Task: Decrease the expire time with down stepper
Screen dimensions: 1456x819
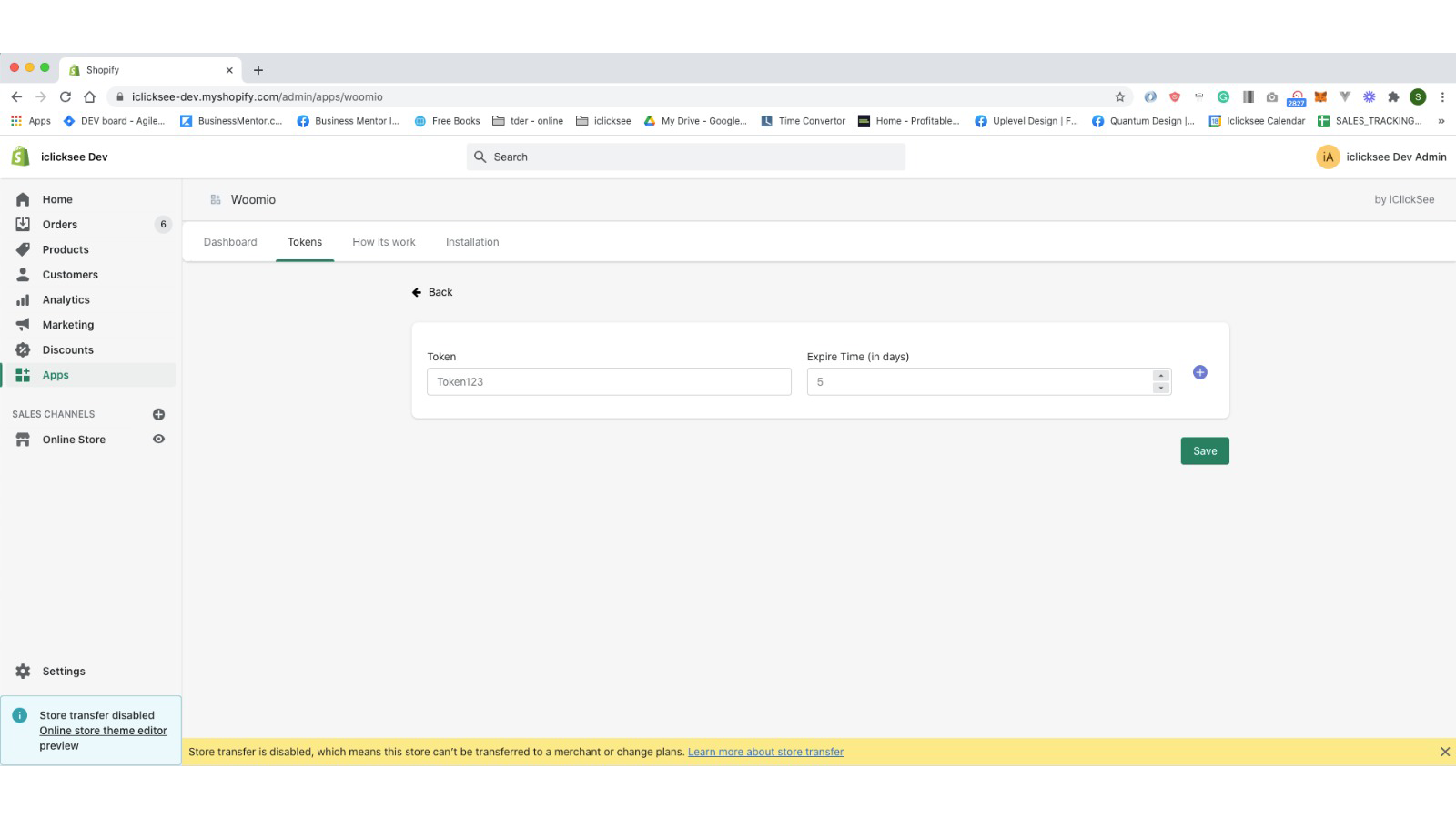Action: pos(1160,389)
